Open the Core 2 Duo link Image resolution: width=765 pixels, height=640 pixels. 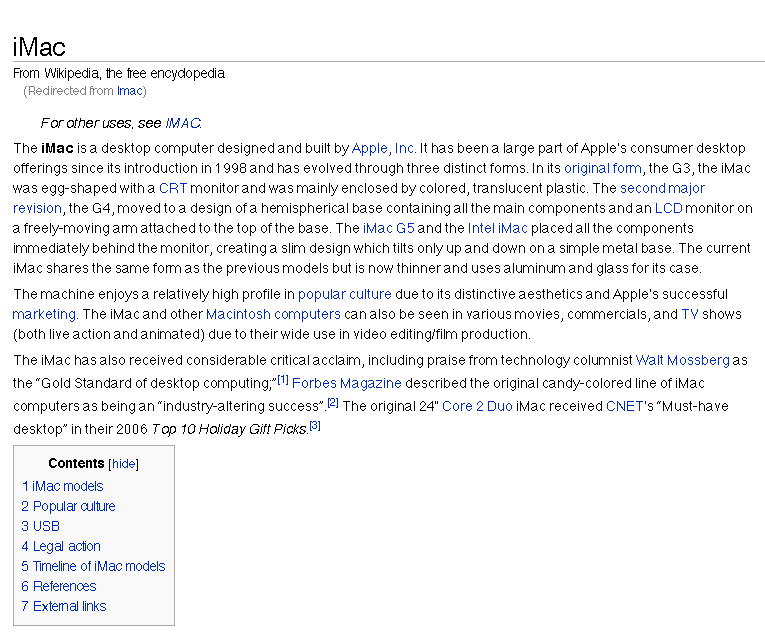pyautogui.click(x=477, y=406)
